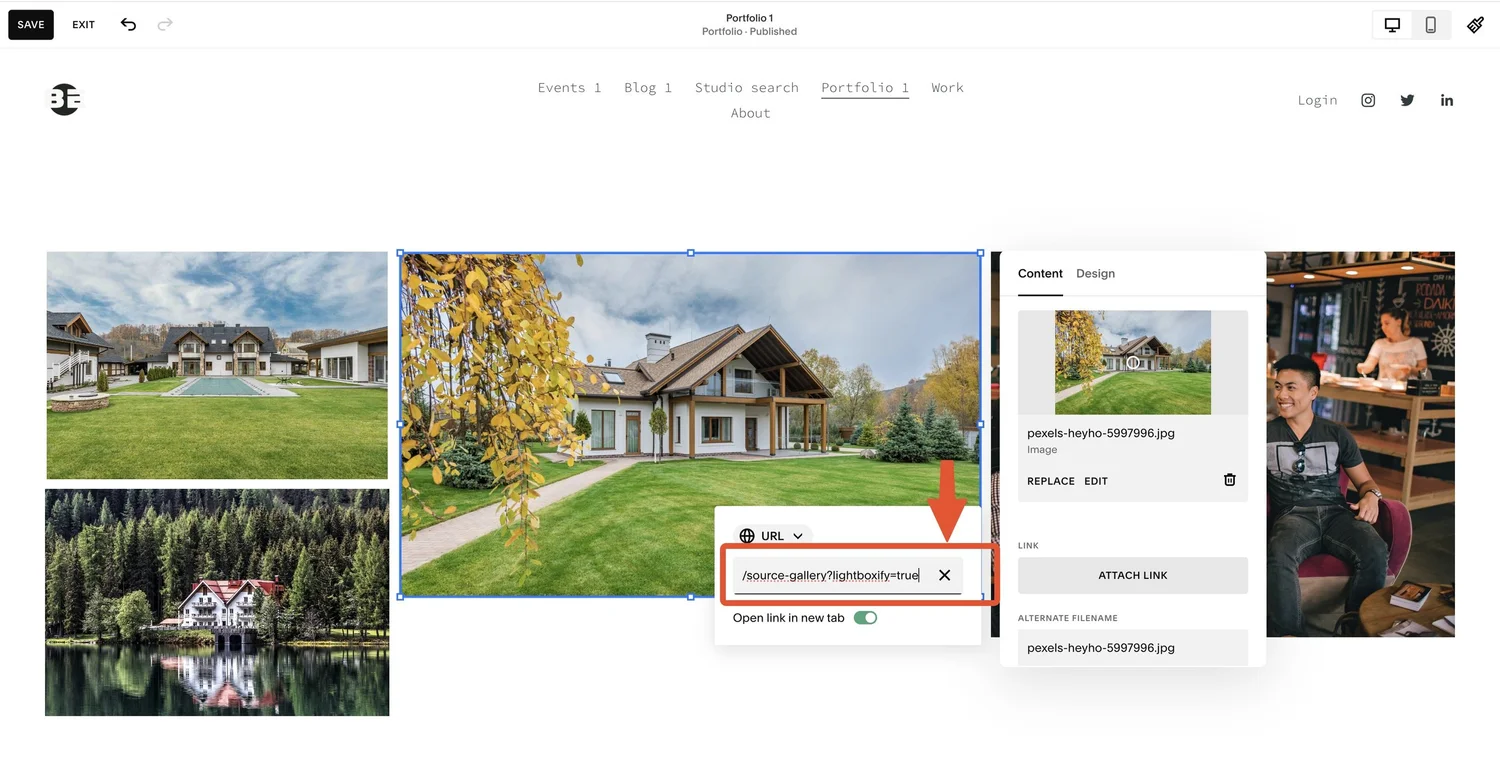Open the URL link type dropdown
1500x763 pixels.
point(797,535)
